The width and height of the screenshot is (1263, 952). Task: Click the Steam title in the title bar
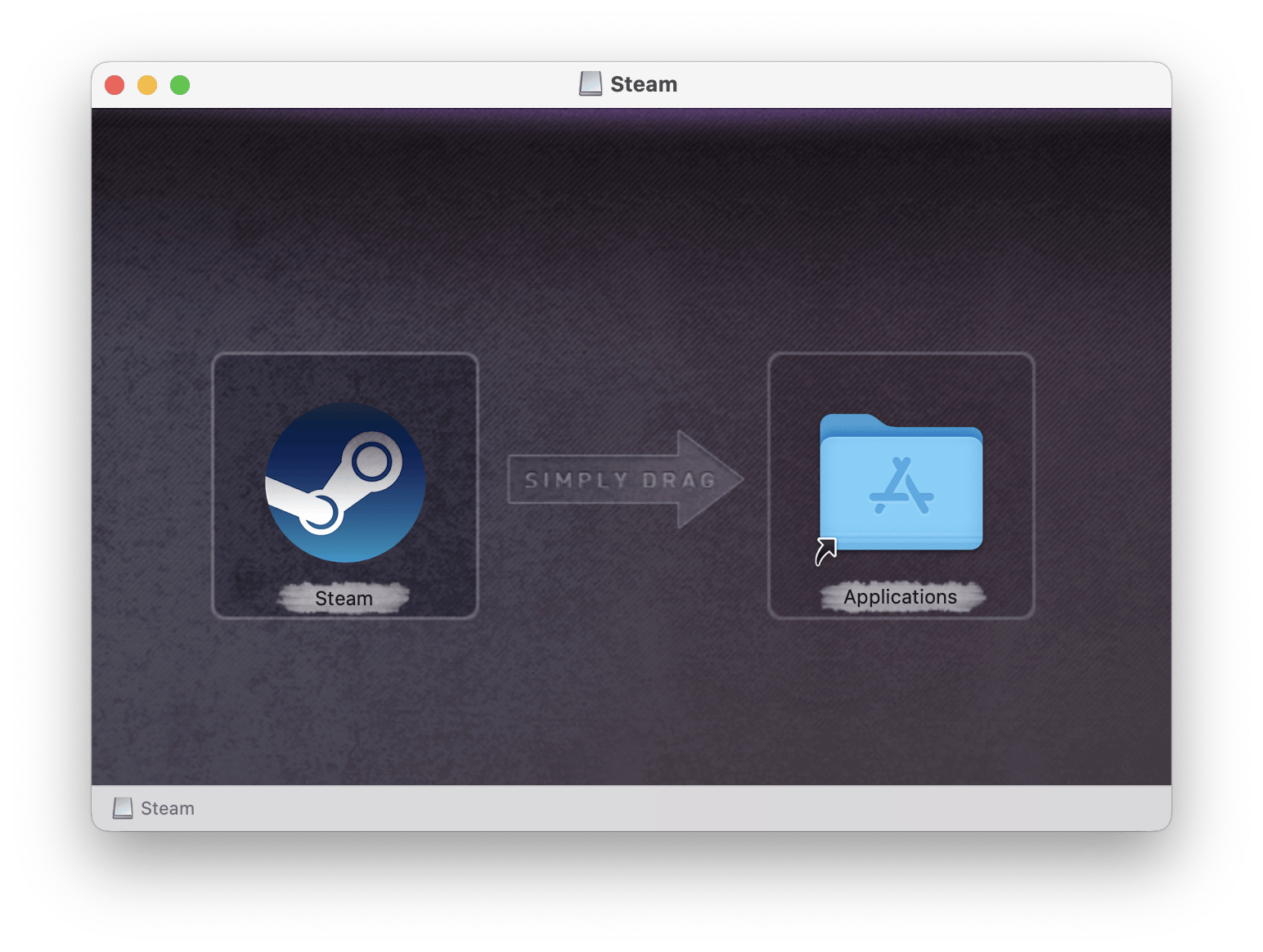click(644, 84)
